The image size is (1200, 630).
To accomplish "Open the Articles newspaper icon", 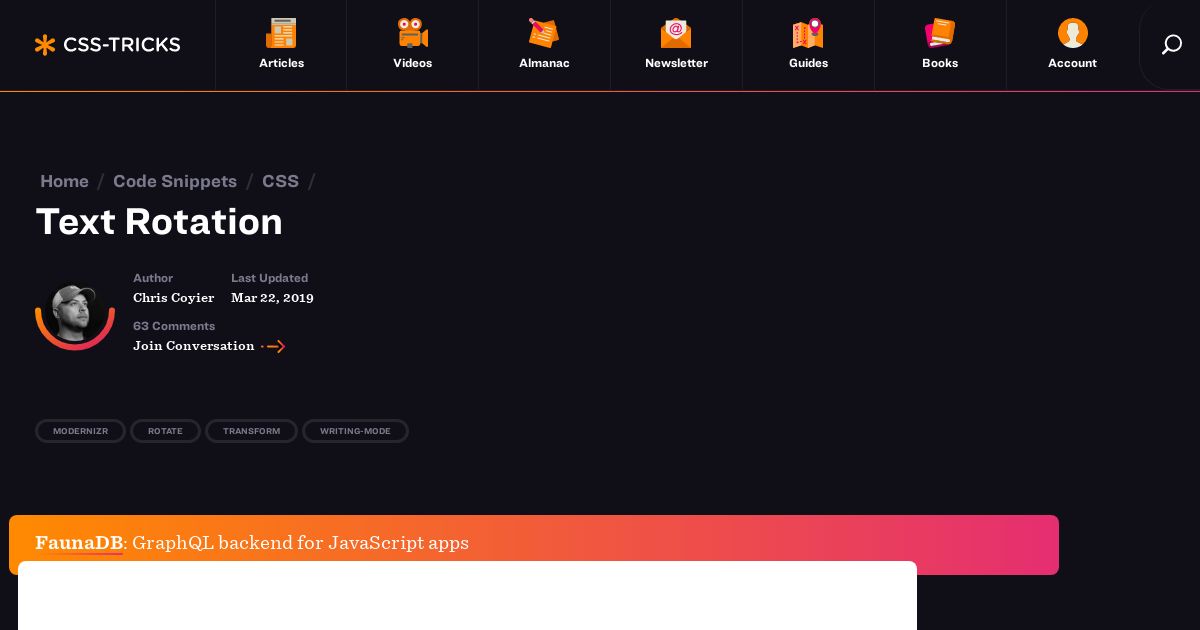I will [x=281, y=33].
